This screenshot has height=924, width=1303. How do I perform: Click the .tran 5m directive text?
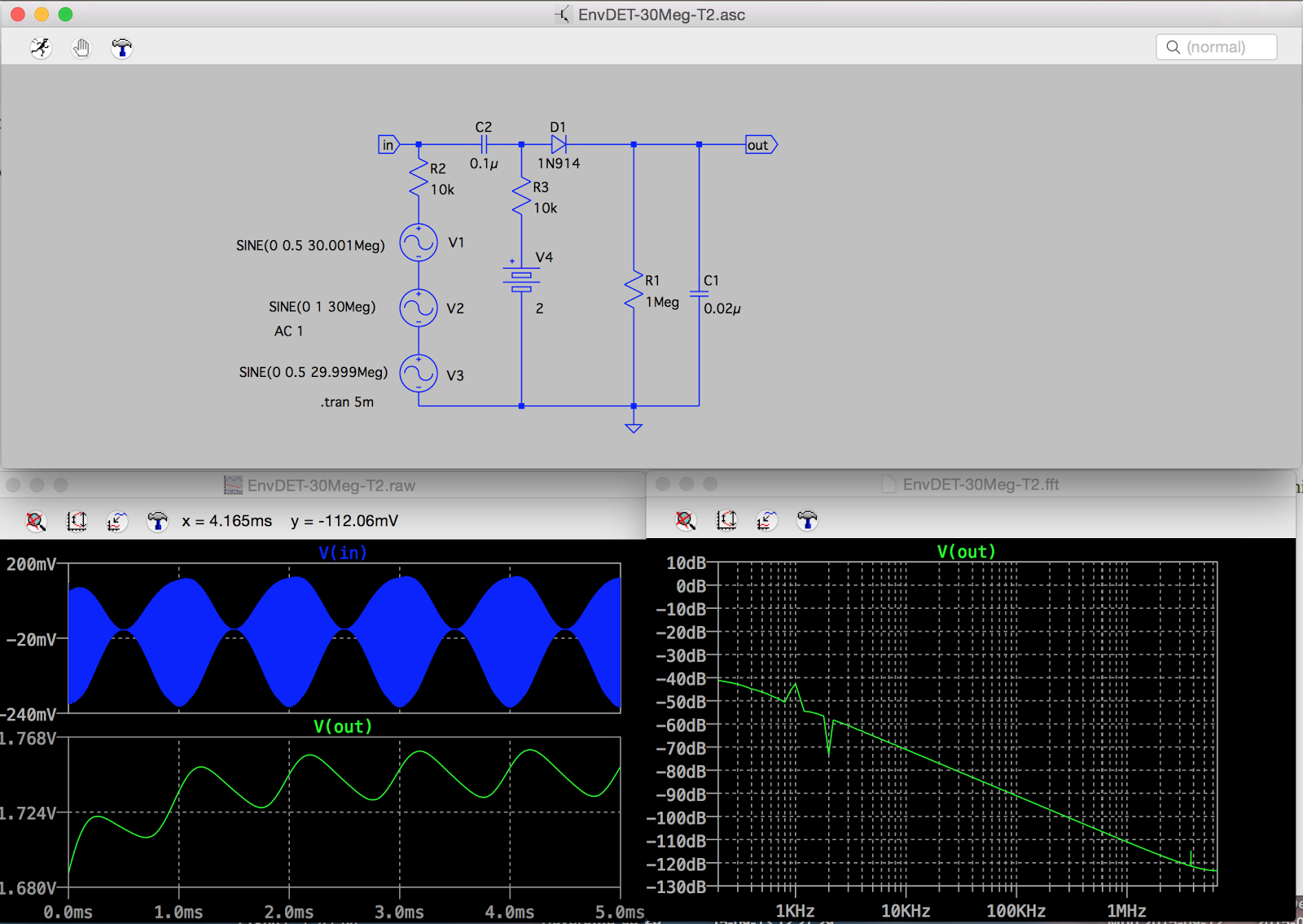(x=346, y=401)
